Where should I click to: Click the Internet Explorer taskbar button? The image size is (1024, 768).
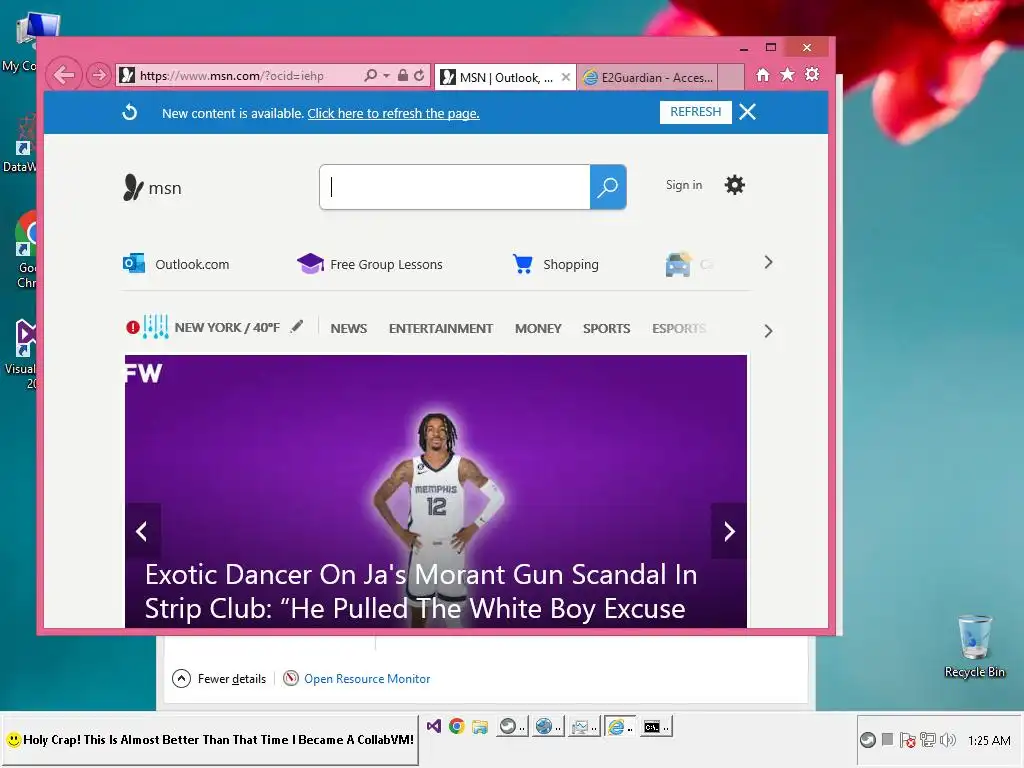click(620, 726)
